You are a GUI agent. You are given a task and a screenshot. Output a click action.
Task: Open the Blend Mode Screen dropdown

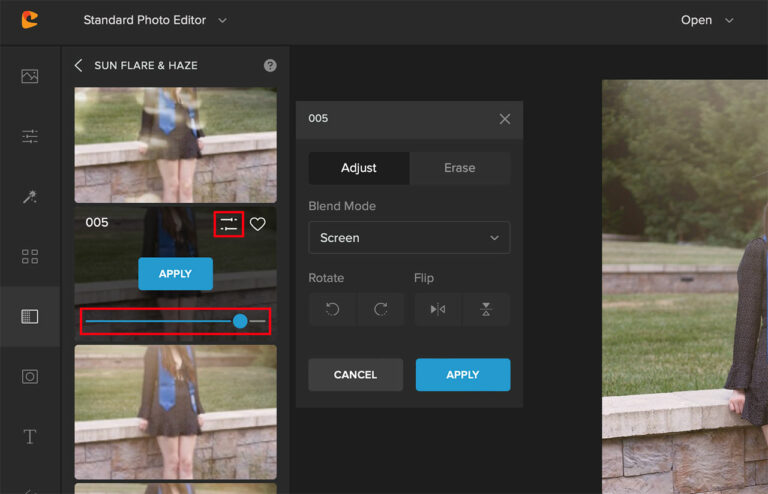[409, 237]
